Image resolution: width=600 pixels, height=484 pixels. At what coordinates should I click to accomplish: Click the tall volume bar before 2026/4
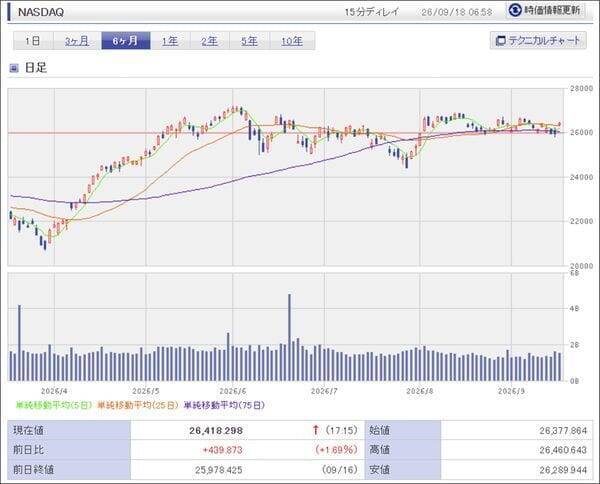20,343
